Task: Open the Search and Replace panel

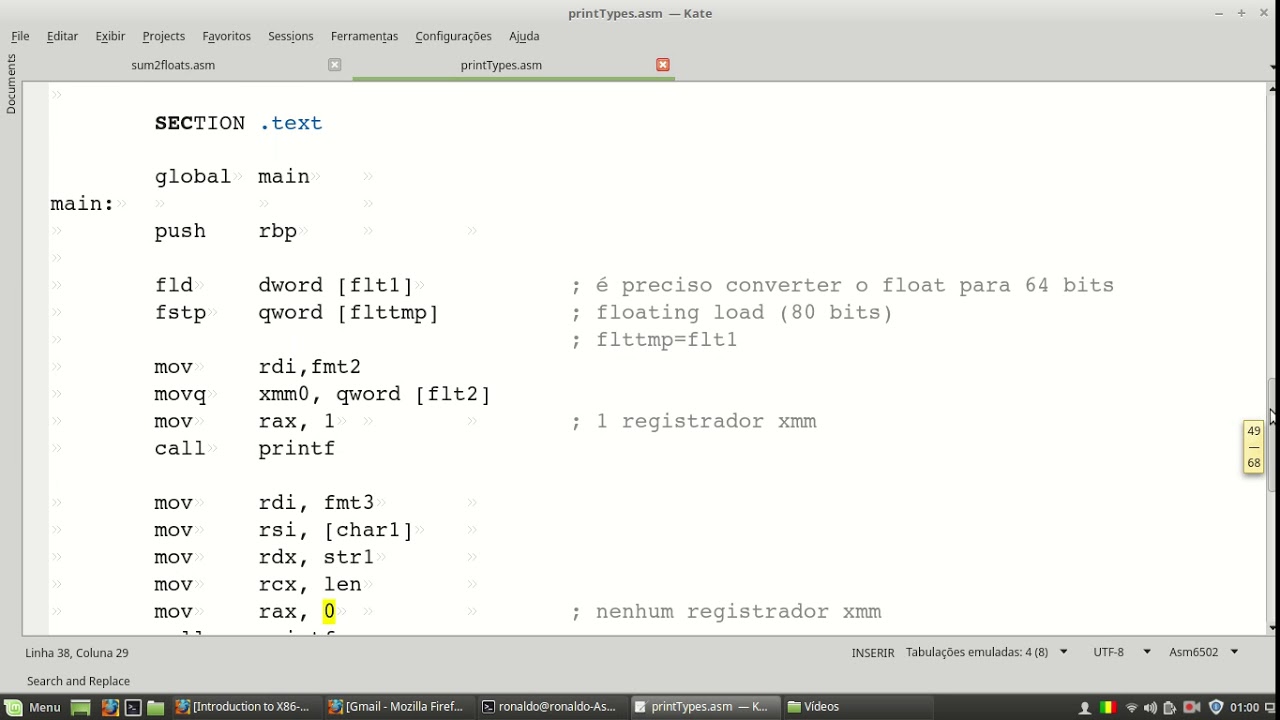Action: [x=78, y=681]
